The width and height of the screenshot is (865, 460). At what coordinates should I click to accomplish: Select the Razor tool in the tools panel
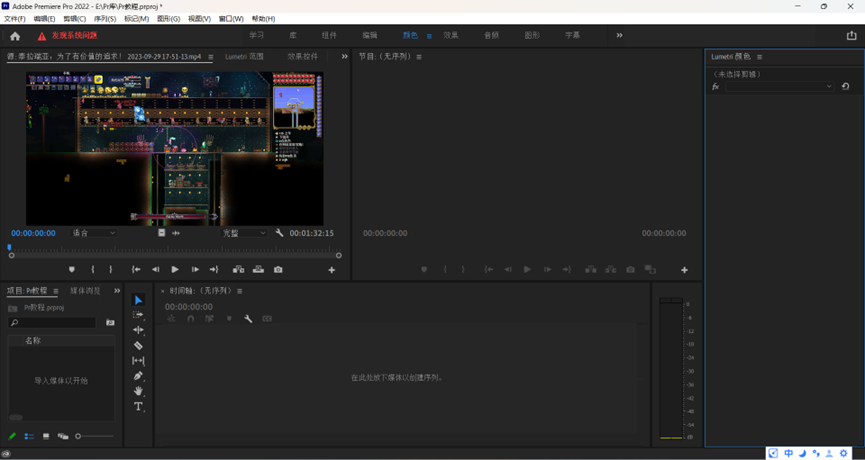click(x=138, y=345)
